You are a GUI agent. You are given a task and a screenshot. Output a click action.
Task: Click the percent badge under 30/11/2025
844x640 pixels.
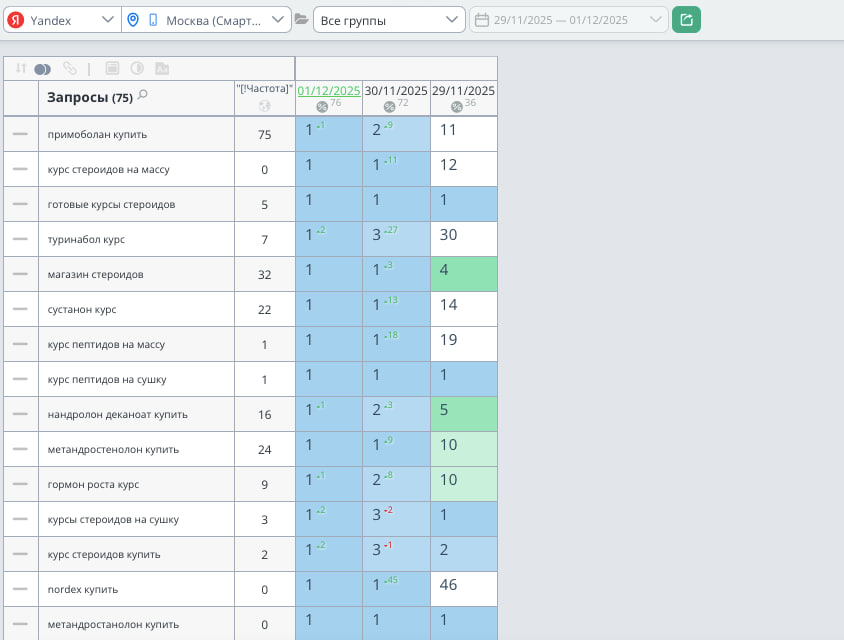click(x=389, y=106)
